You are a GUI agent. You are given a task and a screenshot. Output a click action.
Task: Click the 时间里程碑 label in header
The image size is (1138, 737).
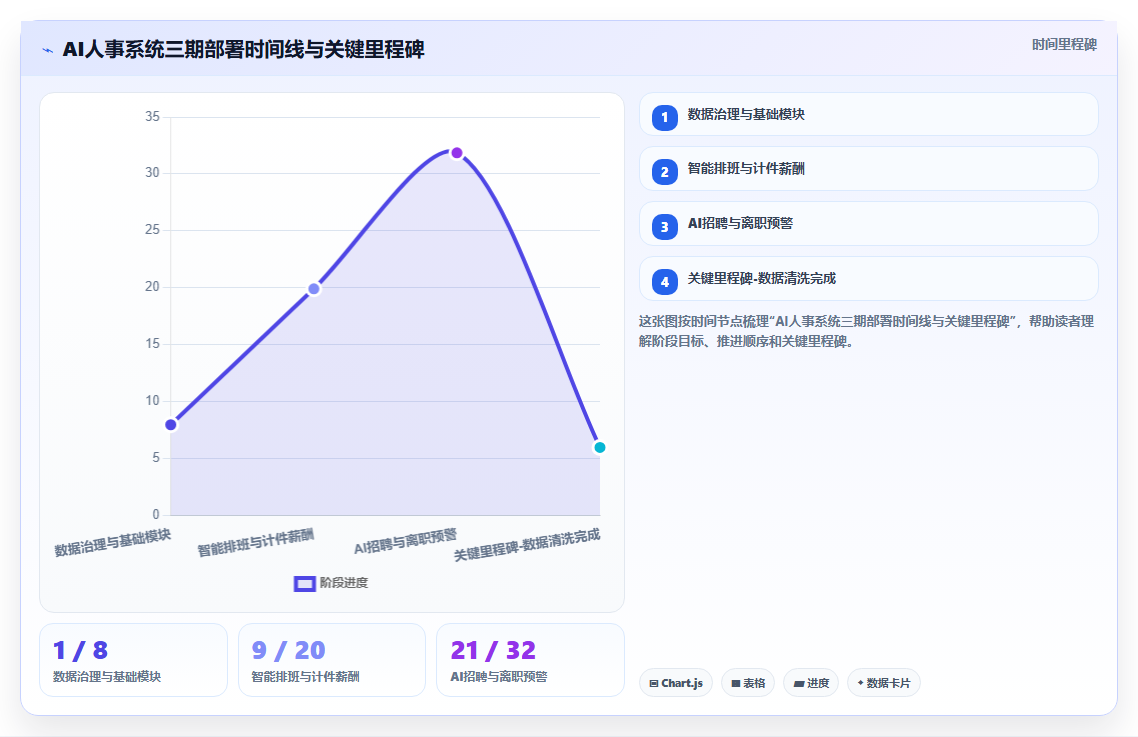(1064, 45)
